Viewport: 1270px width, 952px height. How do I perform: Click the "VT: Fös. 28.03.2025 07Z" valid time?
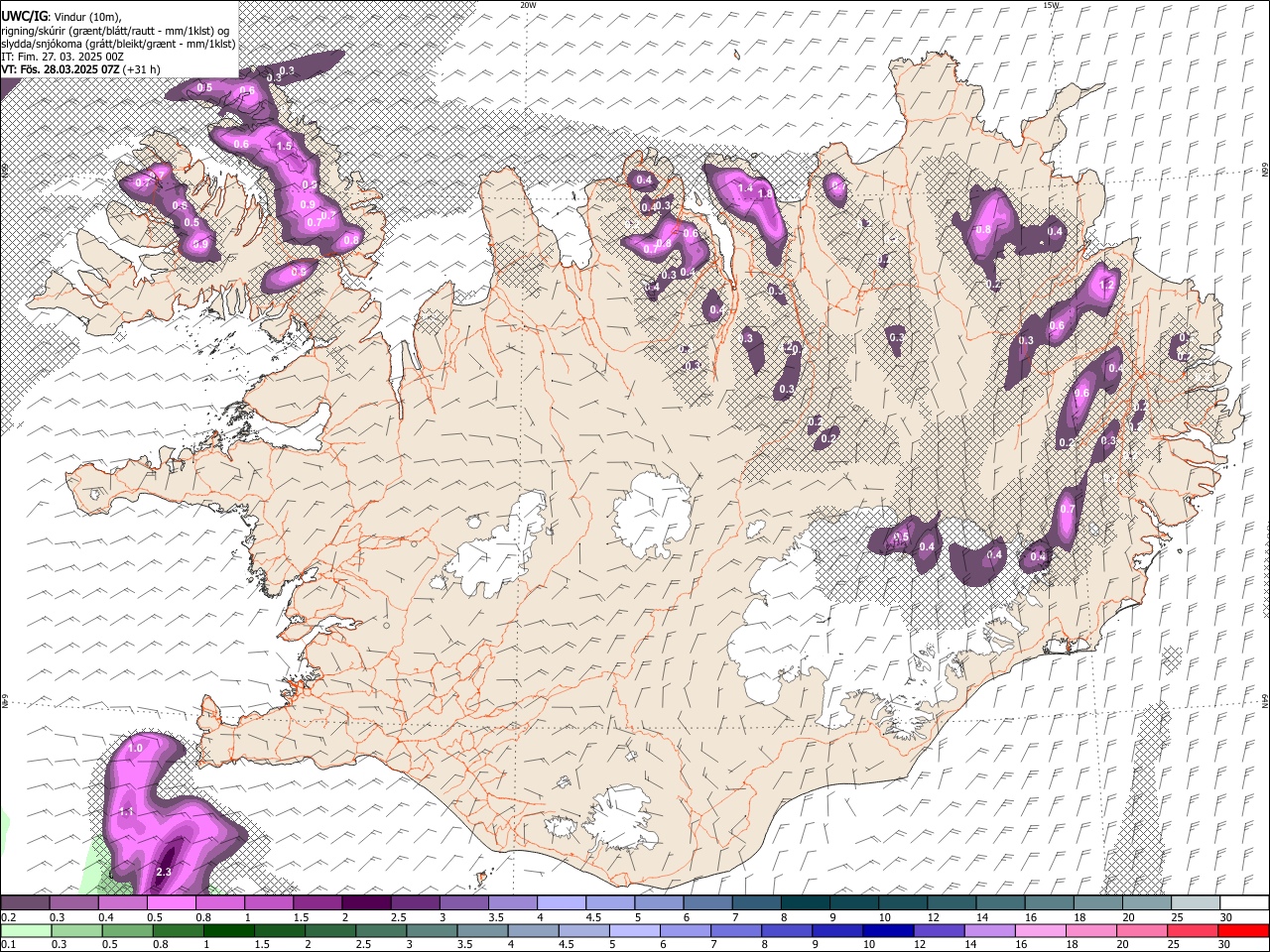(62, 70)
